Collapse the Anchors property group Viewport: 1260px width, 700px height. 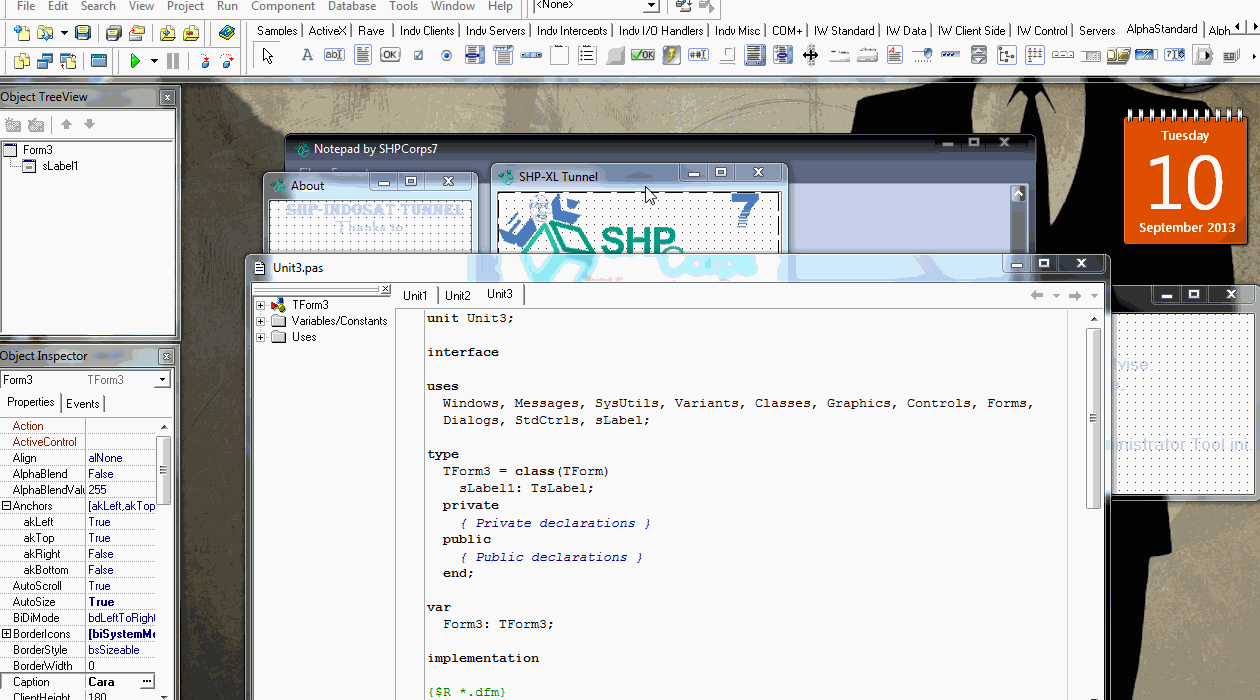point(6,506)
